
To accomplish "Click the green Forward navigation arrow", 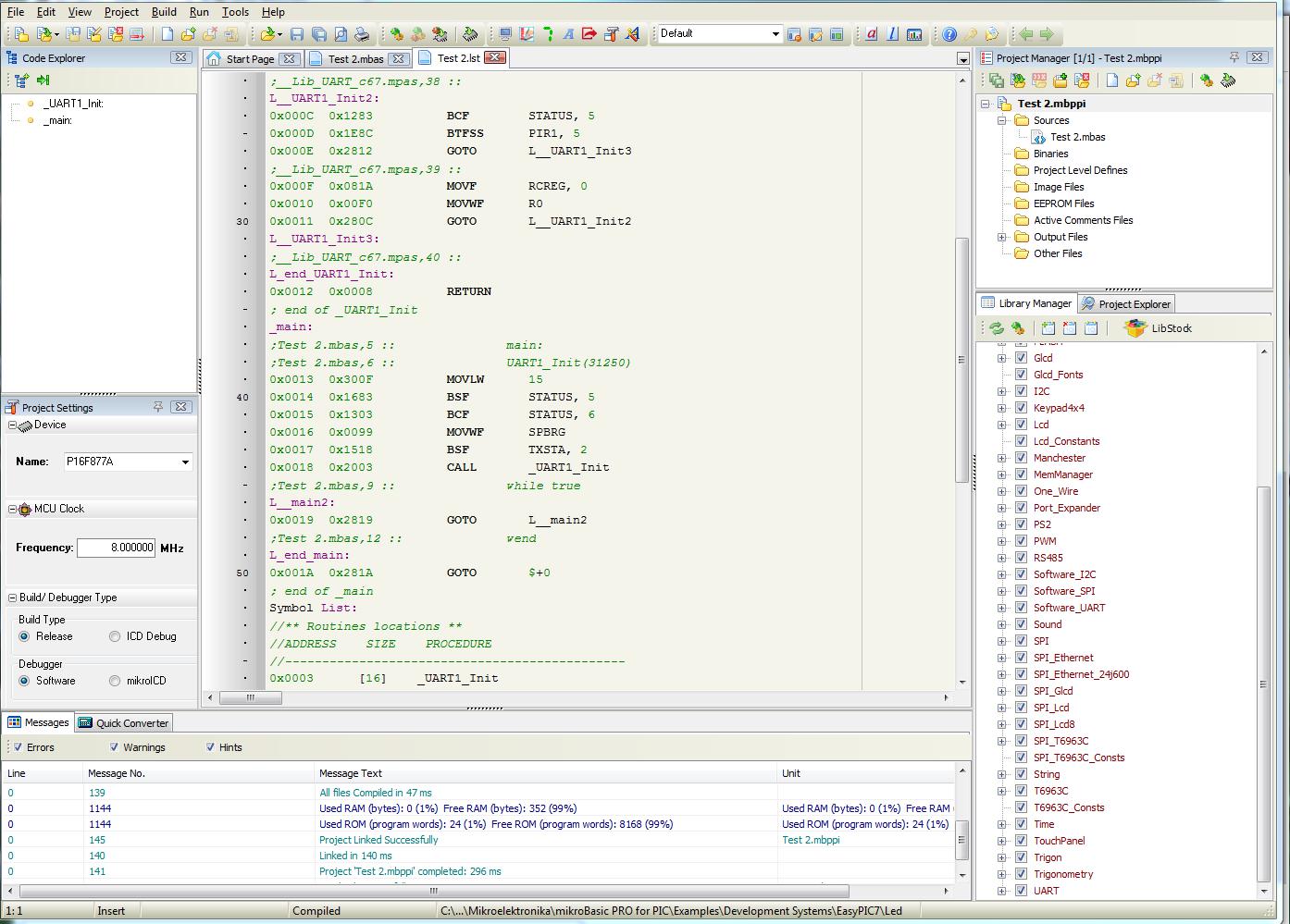I will (x=1047, y=34).
